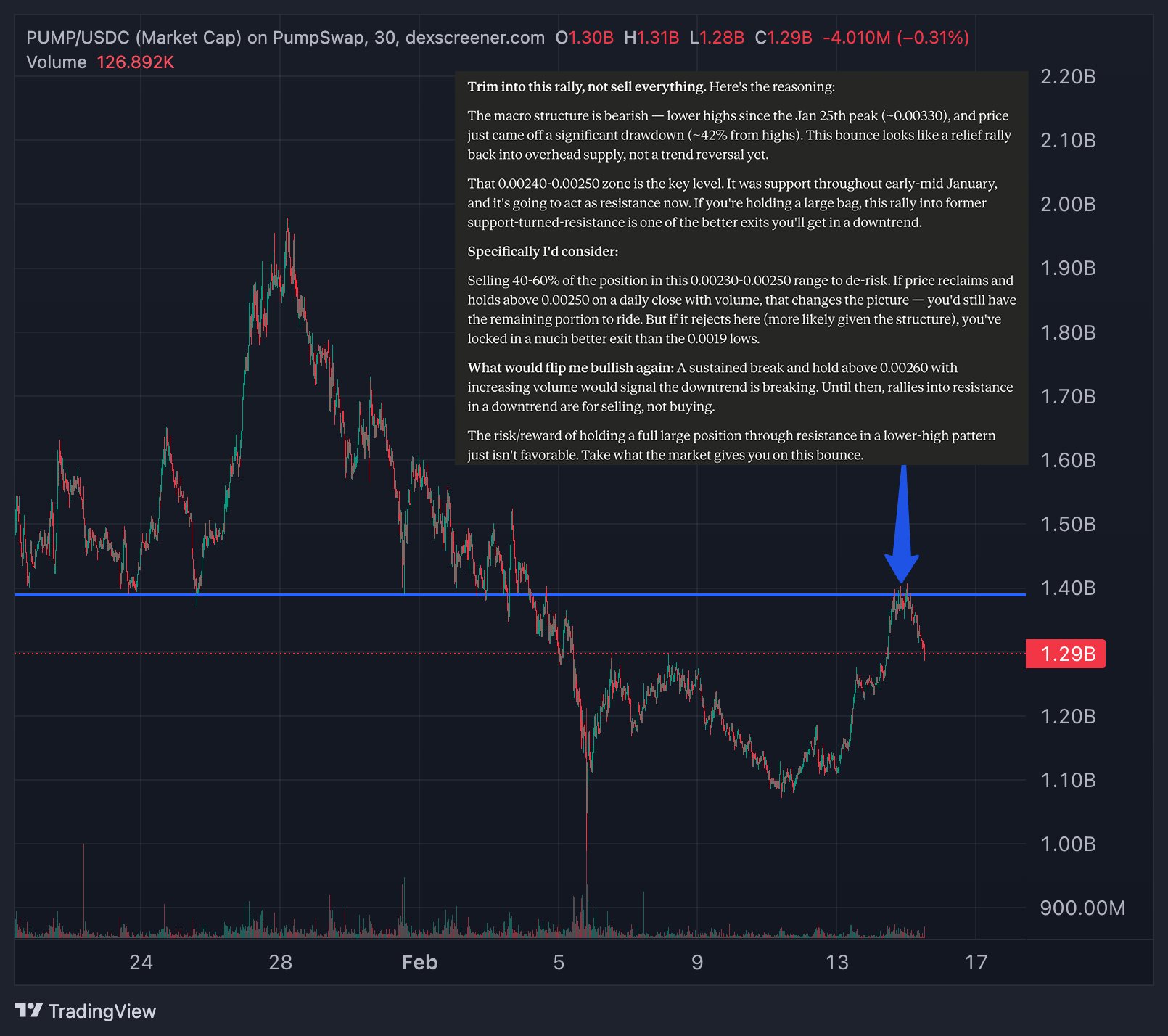Click the 9 date label on time axis
The image size is (1168, 1036).
[697, 962]
